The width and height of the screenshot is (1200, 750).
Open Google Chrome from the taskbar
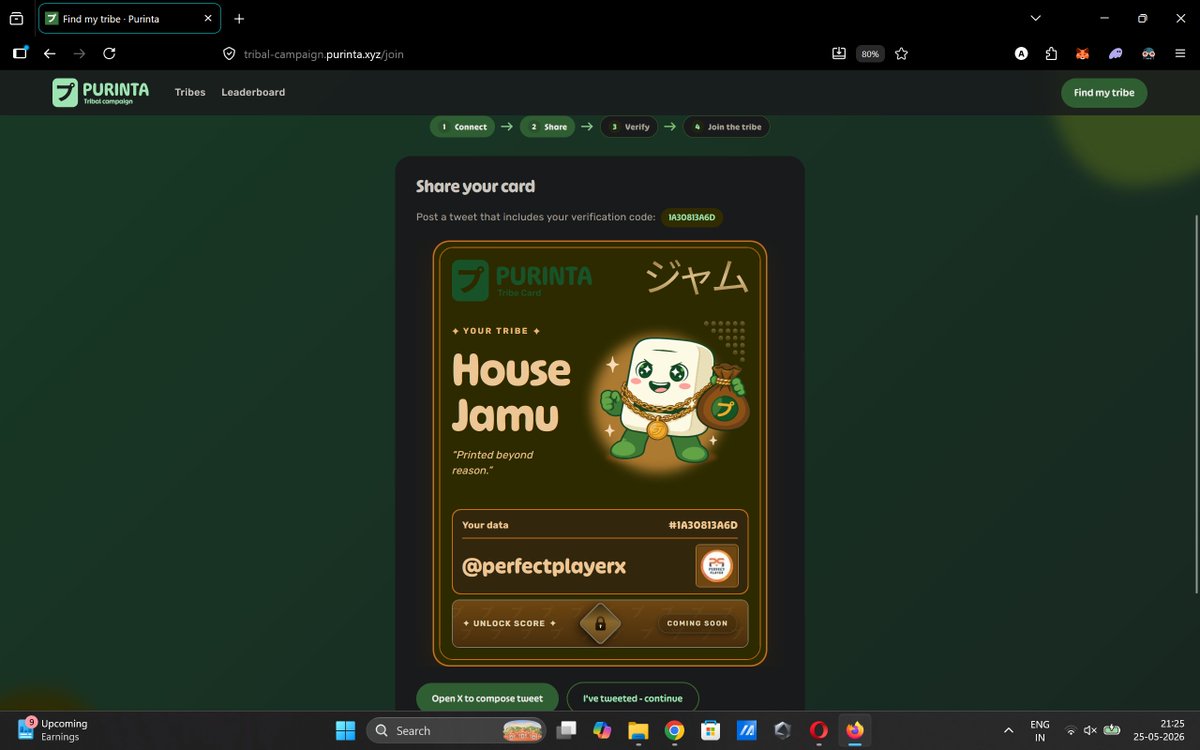(674, 730)
